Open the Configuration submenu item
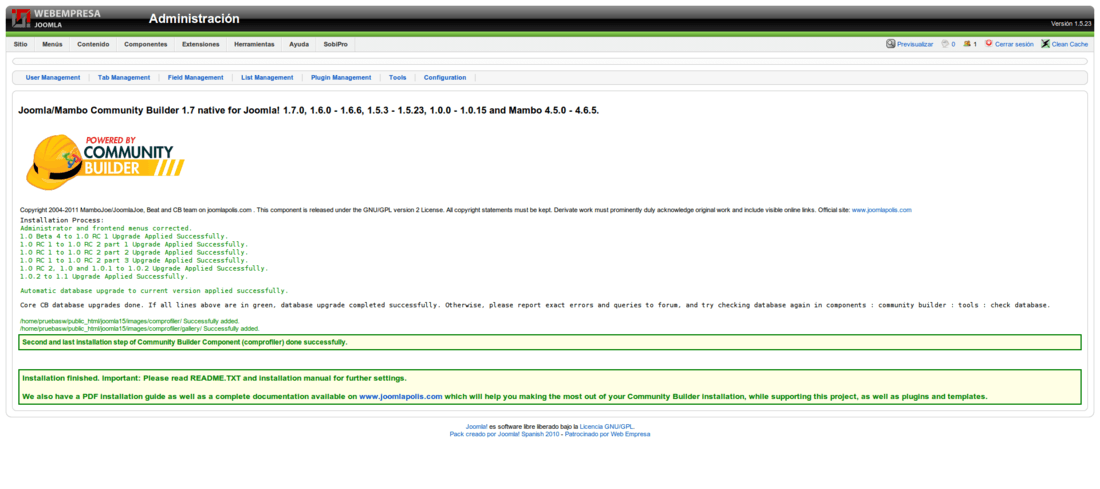This screenshot has width=1100, height=489. click(445, 78)
